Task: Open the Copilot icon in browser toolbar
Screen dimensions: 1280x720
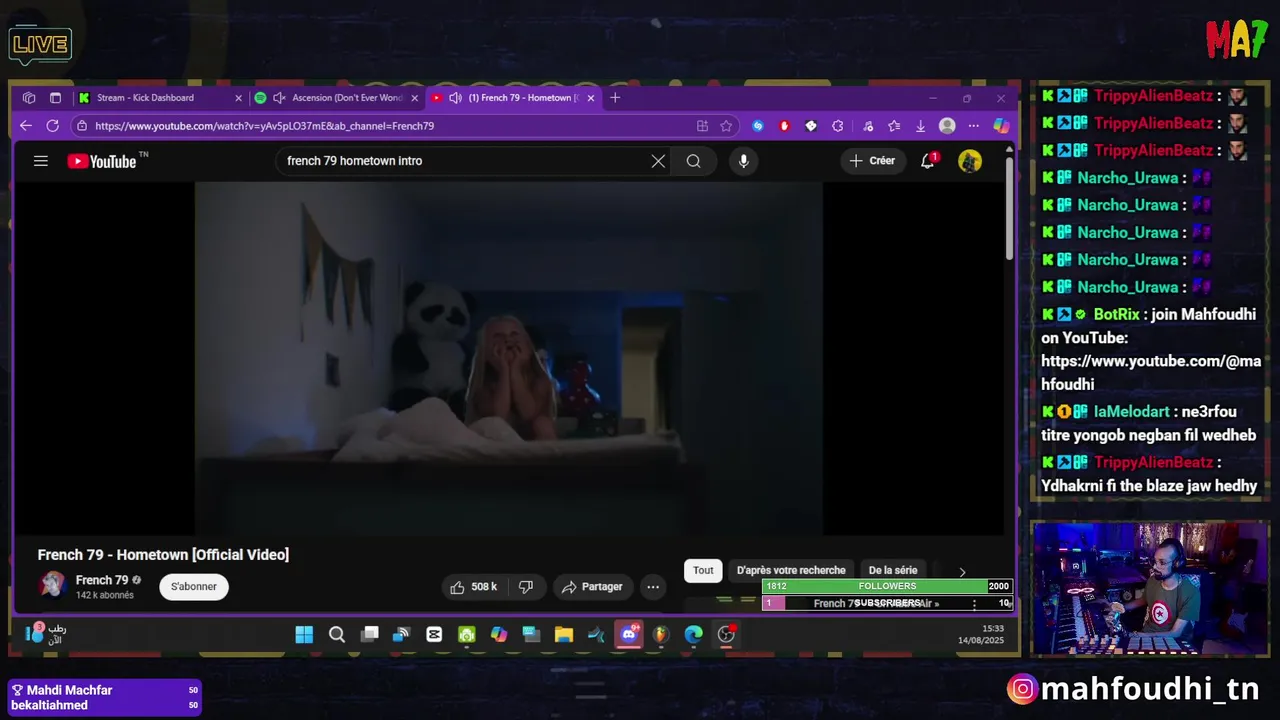Action: [x=1000, y=126]
